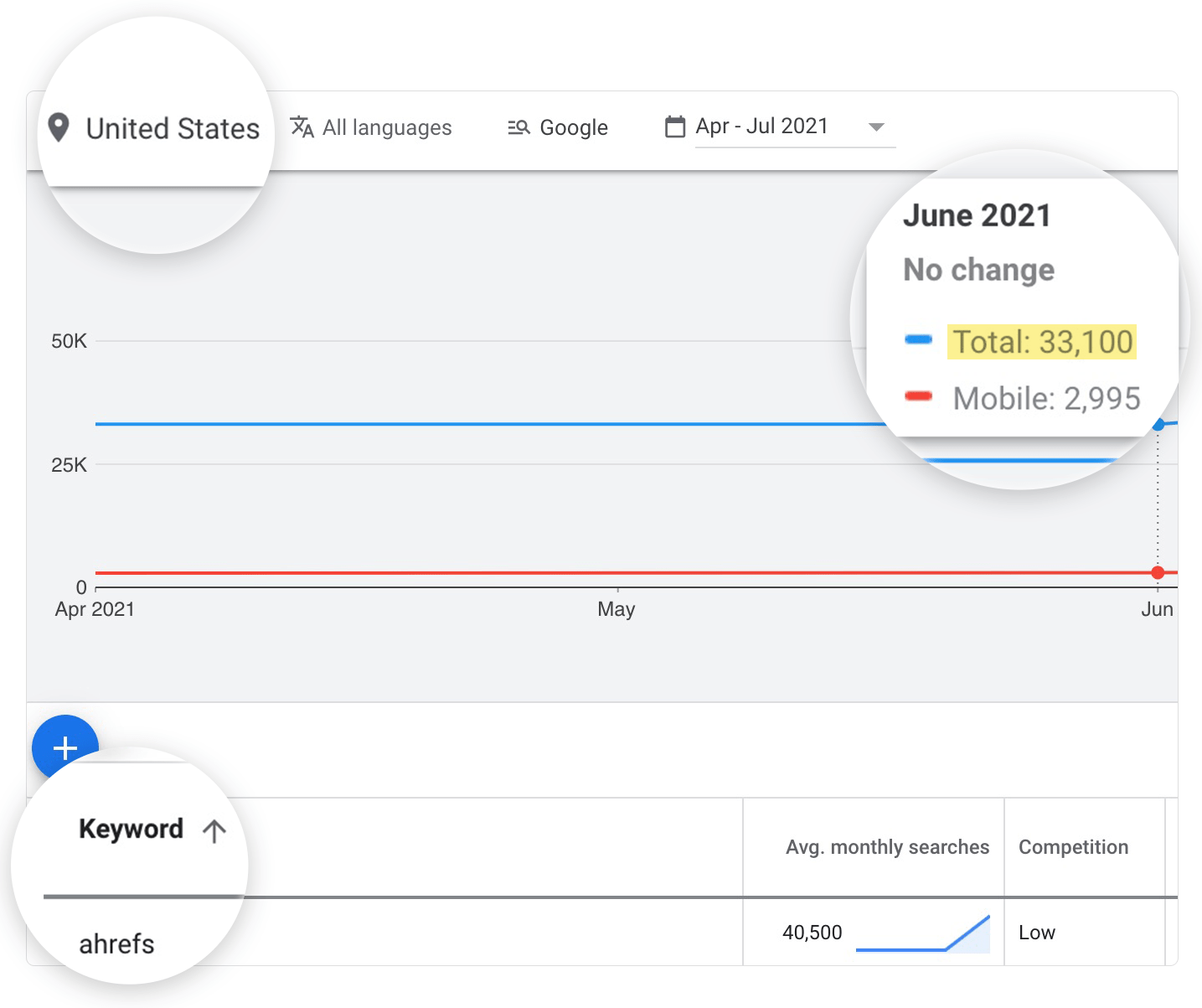1202x1008 pixels.
Task: Click the trend sparkline for ahrefs
Action: point(921,932)
